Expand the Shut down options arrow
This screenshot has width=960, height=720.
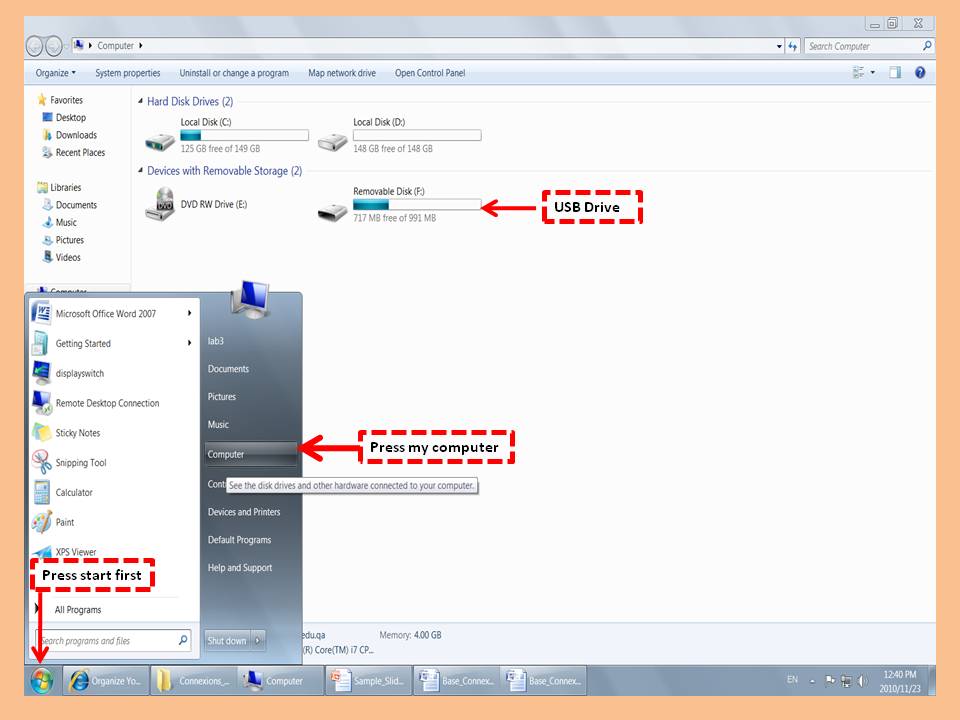[x=259, y=641]
